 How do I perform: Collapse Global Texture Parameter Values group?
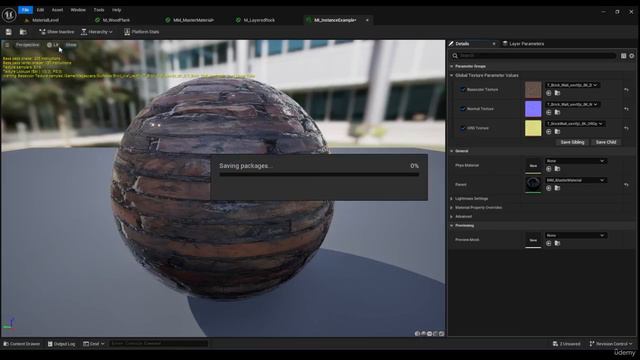pyautogui.click(x=452, y=76)
